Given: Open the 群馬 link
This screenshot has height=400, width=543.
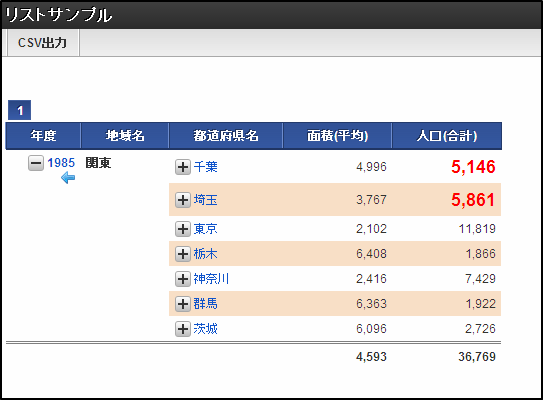Looking at the screenshot, I should 206,304.
